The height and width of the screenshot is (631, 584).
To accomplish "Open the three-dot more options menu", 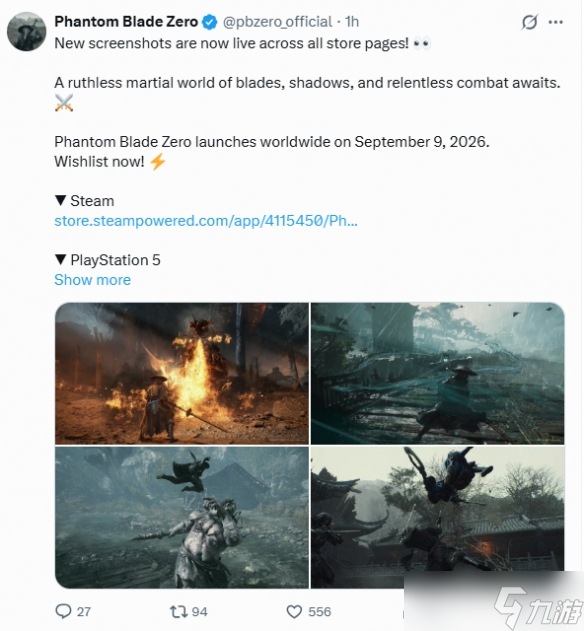I will coord(556,22).
